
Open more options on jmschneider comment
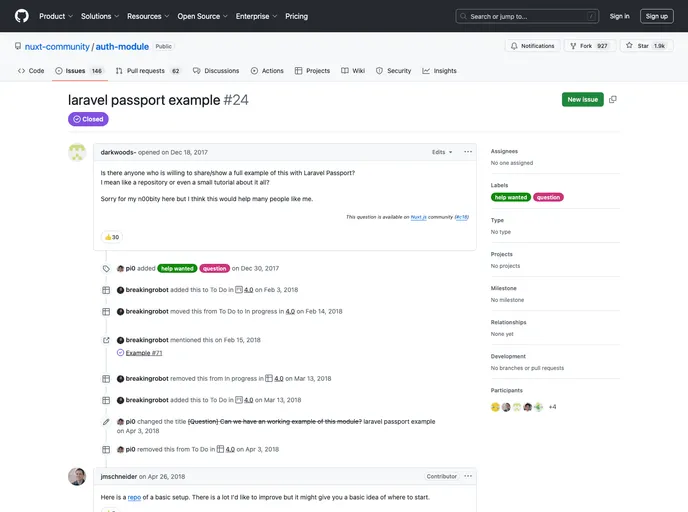coord(468,476)
